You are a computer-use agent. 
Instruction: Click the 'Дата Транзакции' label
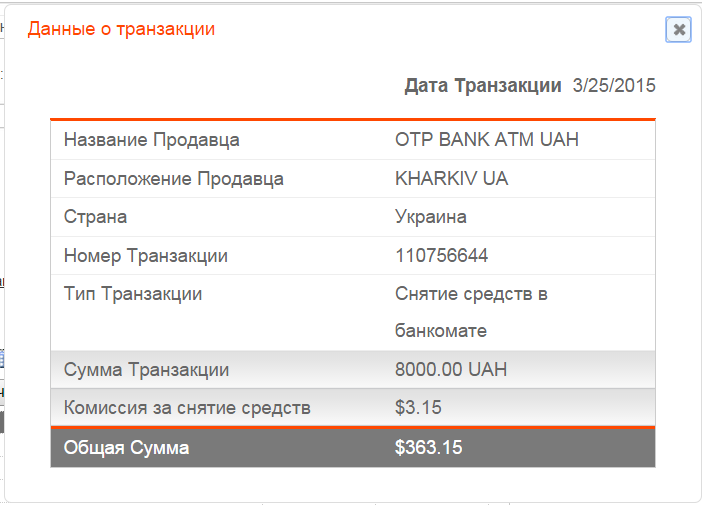click(482, 86)
